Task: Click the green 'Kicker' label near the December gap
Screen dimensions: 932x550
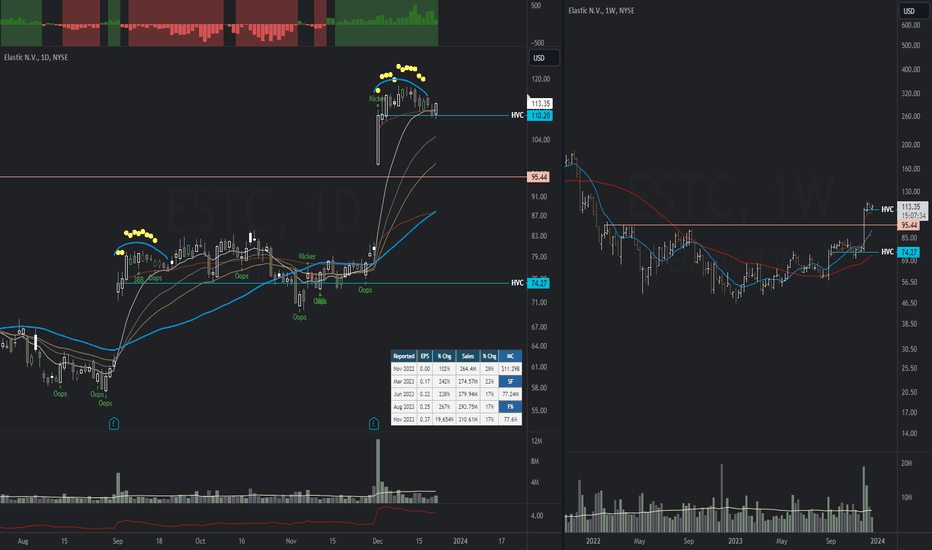Action: click(376, 99)
